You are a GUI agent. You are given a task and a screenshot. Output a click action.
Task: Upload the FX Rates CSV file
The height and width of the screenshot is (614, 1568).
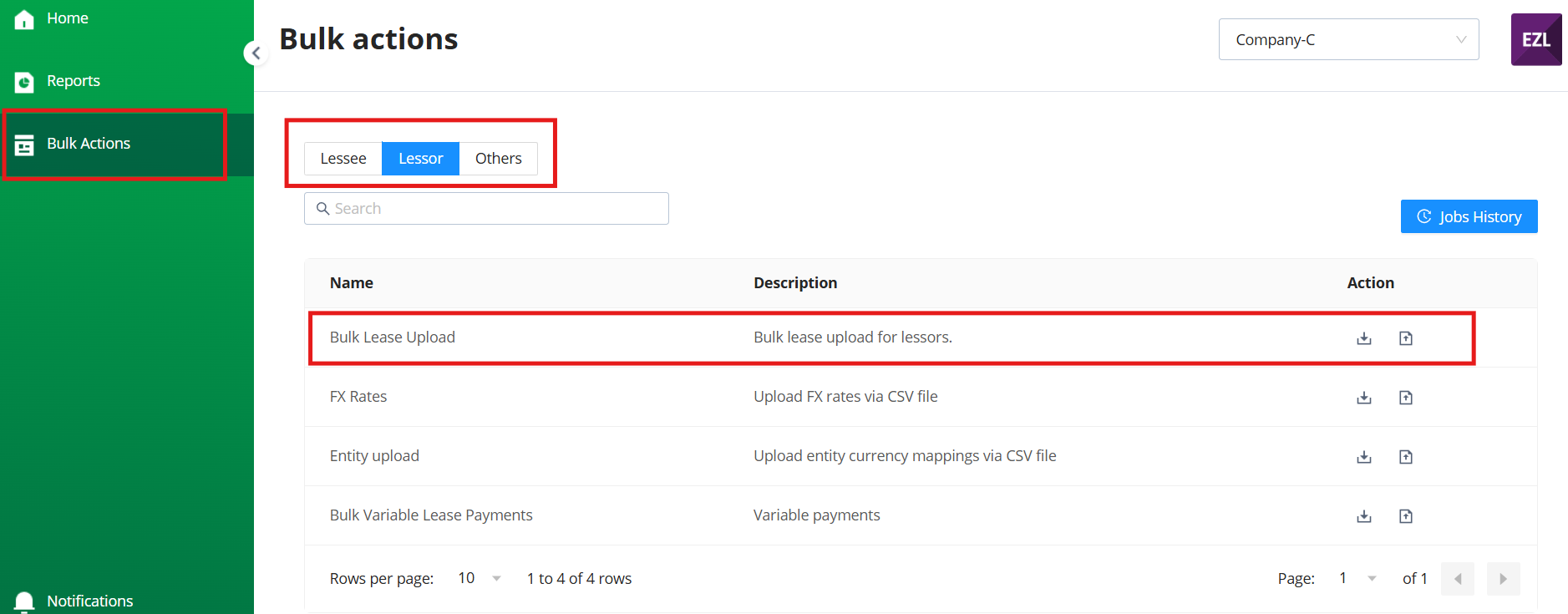[x=1406, y=398]
